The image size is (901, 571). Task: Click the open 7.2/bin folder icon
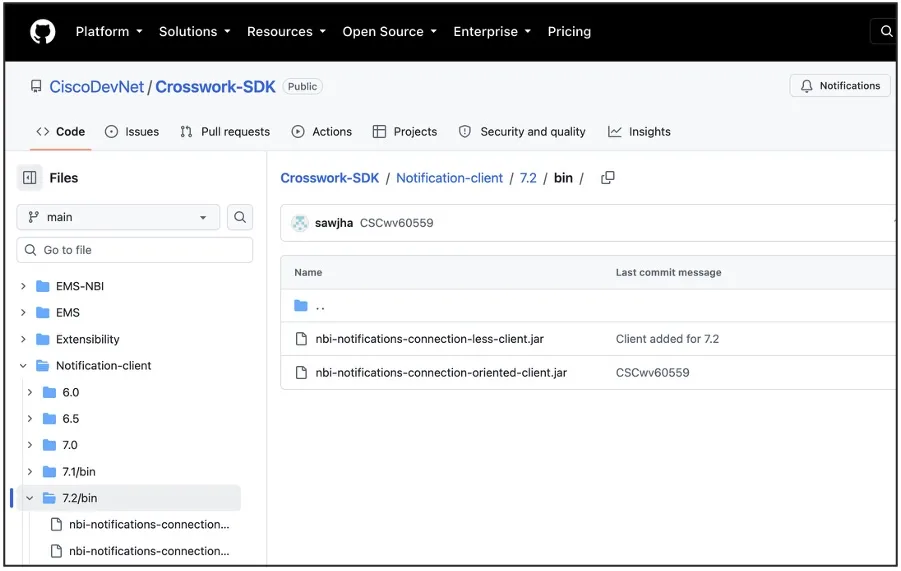point(49,498)
